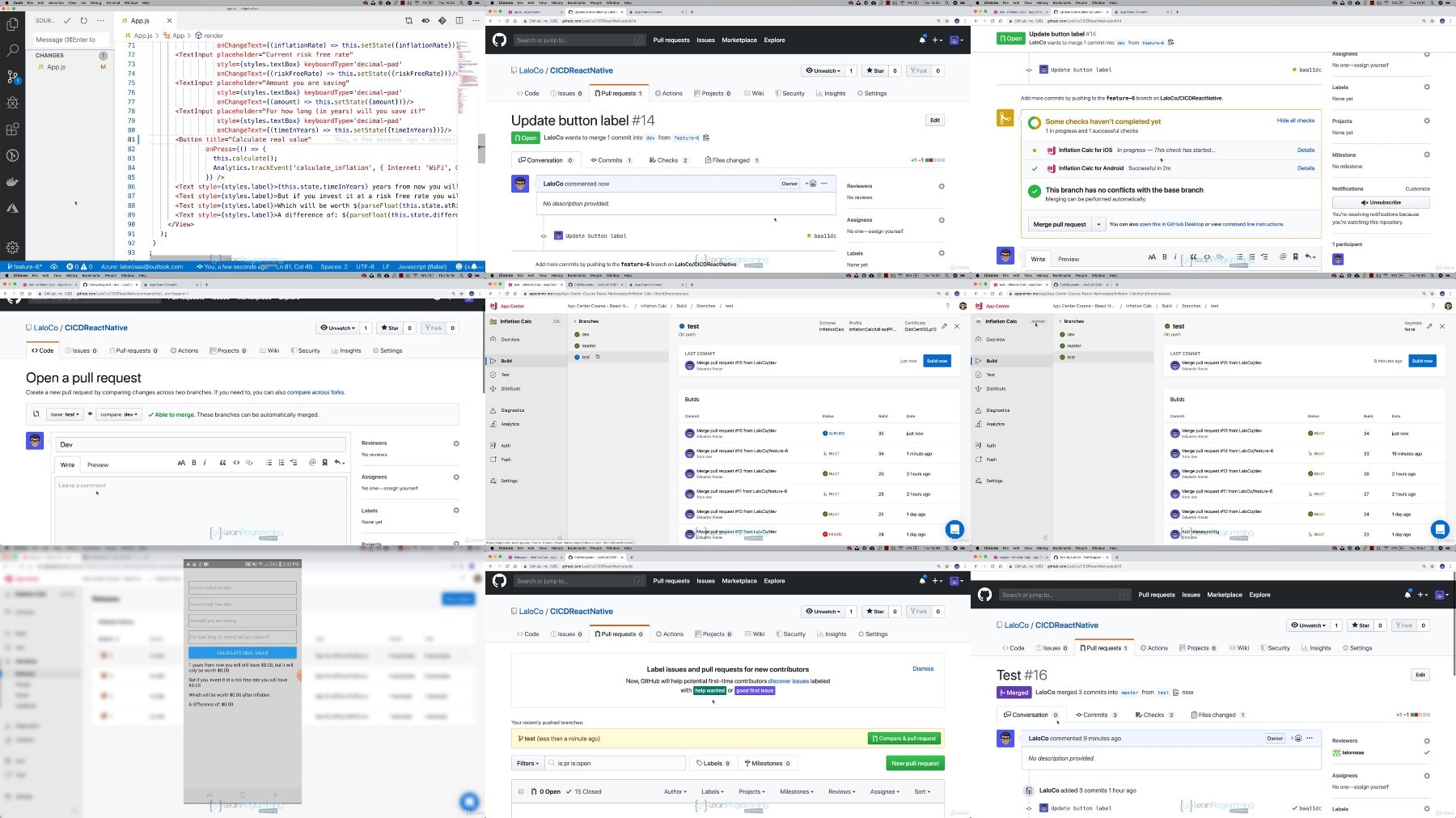This screenshot has height=818, width=1456.
Task: Tick the select-all checkbox beside 0 Open
Action: click(x=521, y=791)
